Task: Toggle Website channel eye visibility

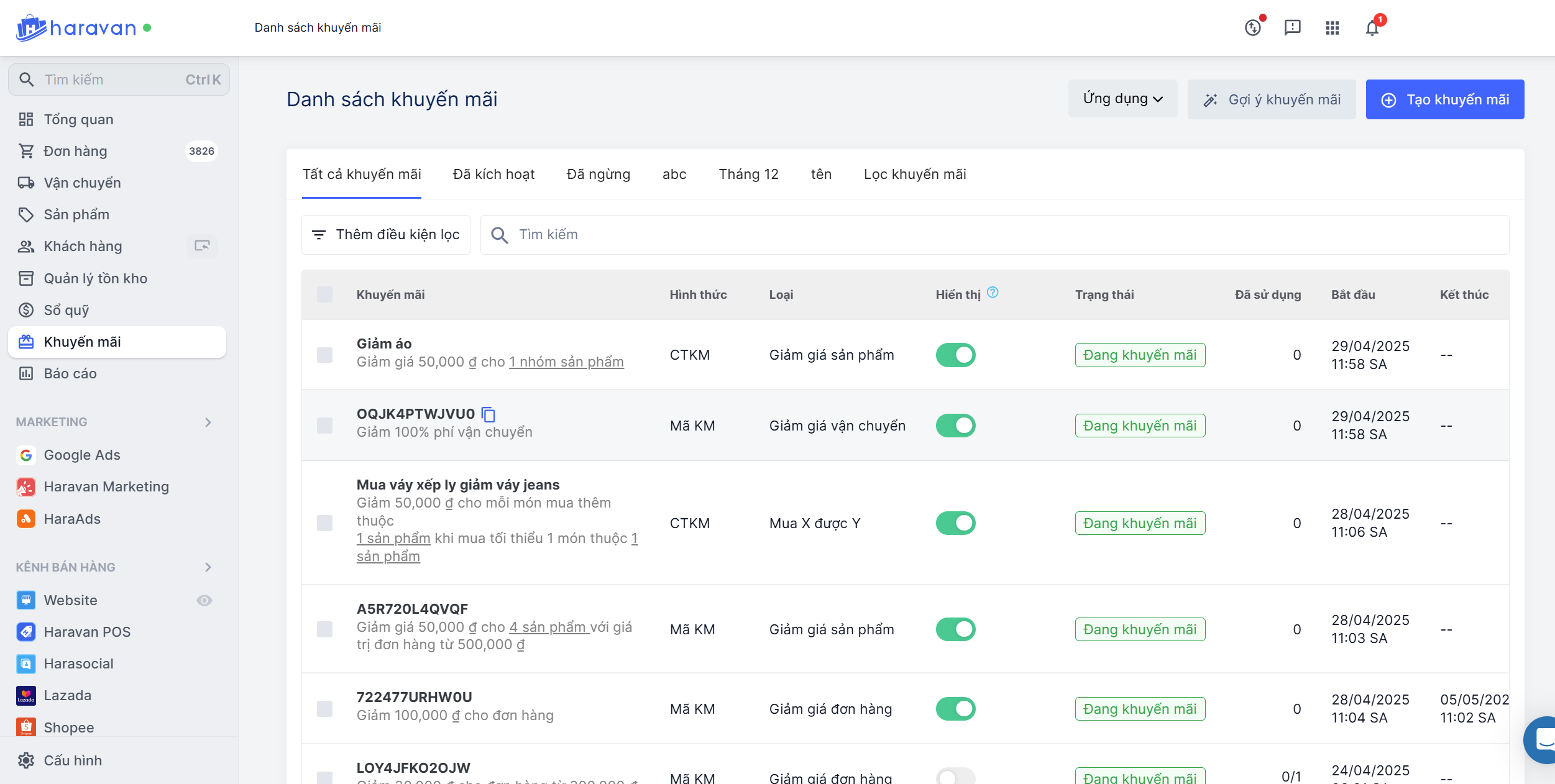Action: [204, 600]
